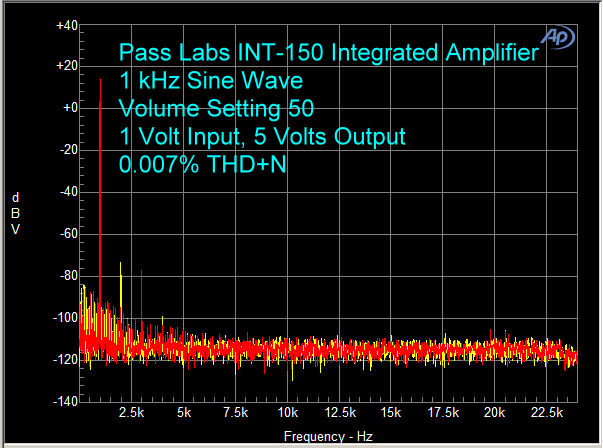The image size is (603, 448).
Task: Click the '2.5k' frequency tick label
Action: coord(132,413)
